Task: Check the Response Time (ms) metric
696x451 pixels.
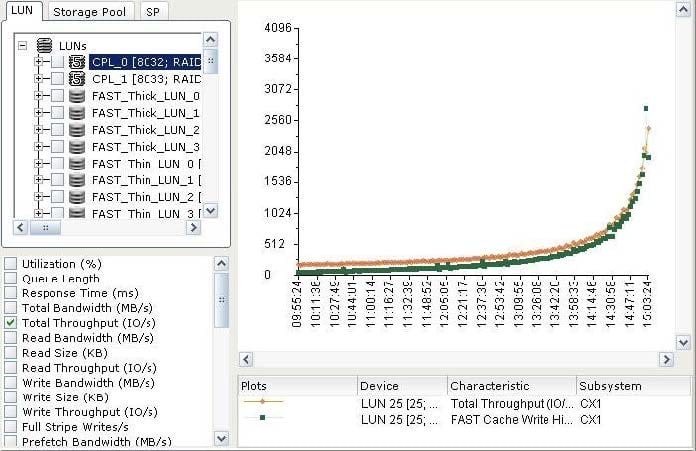Action: [x=11, y=294]
